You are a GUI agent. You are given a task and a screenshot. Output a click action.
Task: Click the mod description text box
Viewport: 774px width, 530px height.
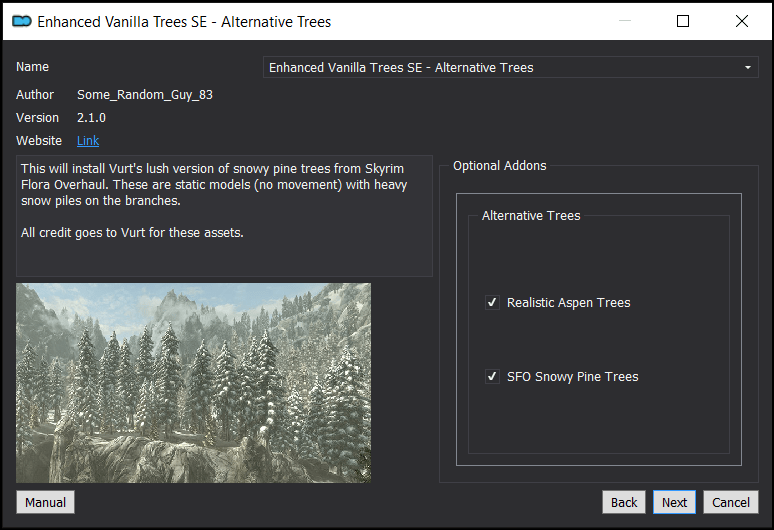pos(225,216)
